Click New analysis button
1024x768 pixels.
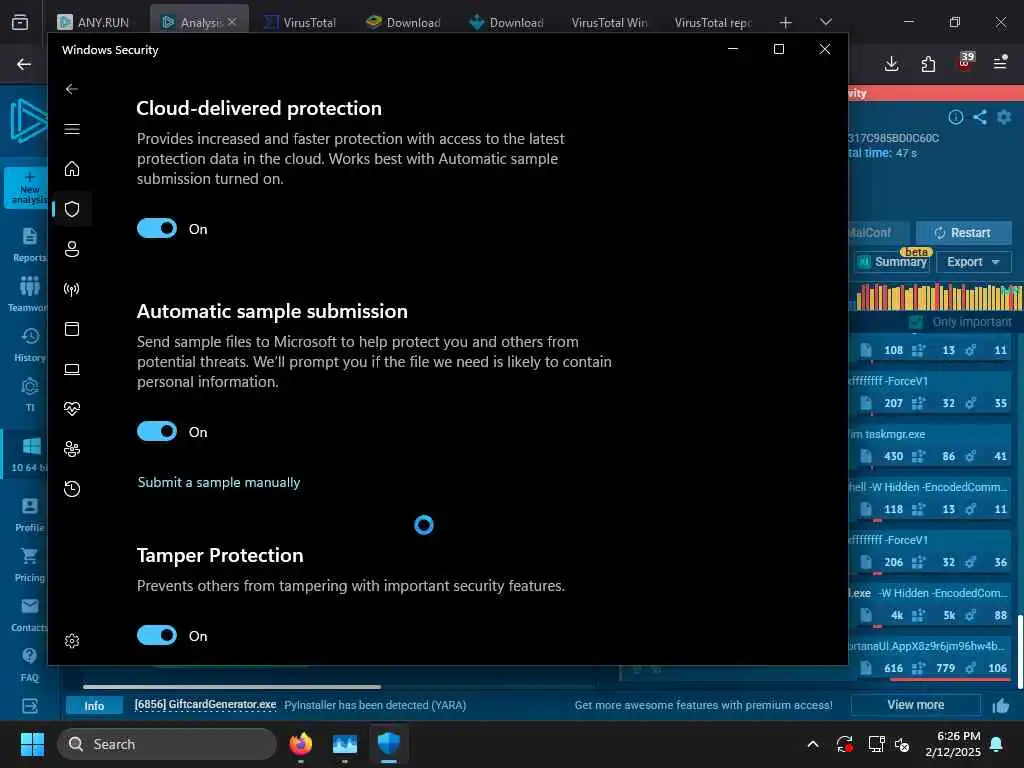(x=27, y=188)
